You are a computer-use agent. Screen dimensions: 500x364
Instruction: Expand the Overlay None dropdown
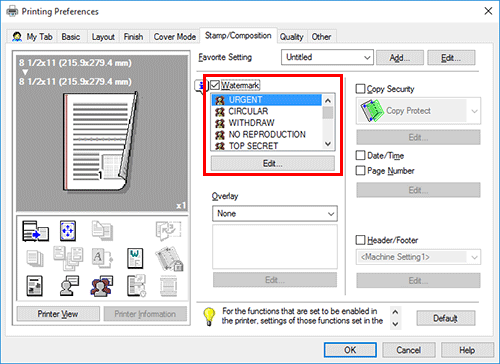[275, 214]
